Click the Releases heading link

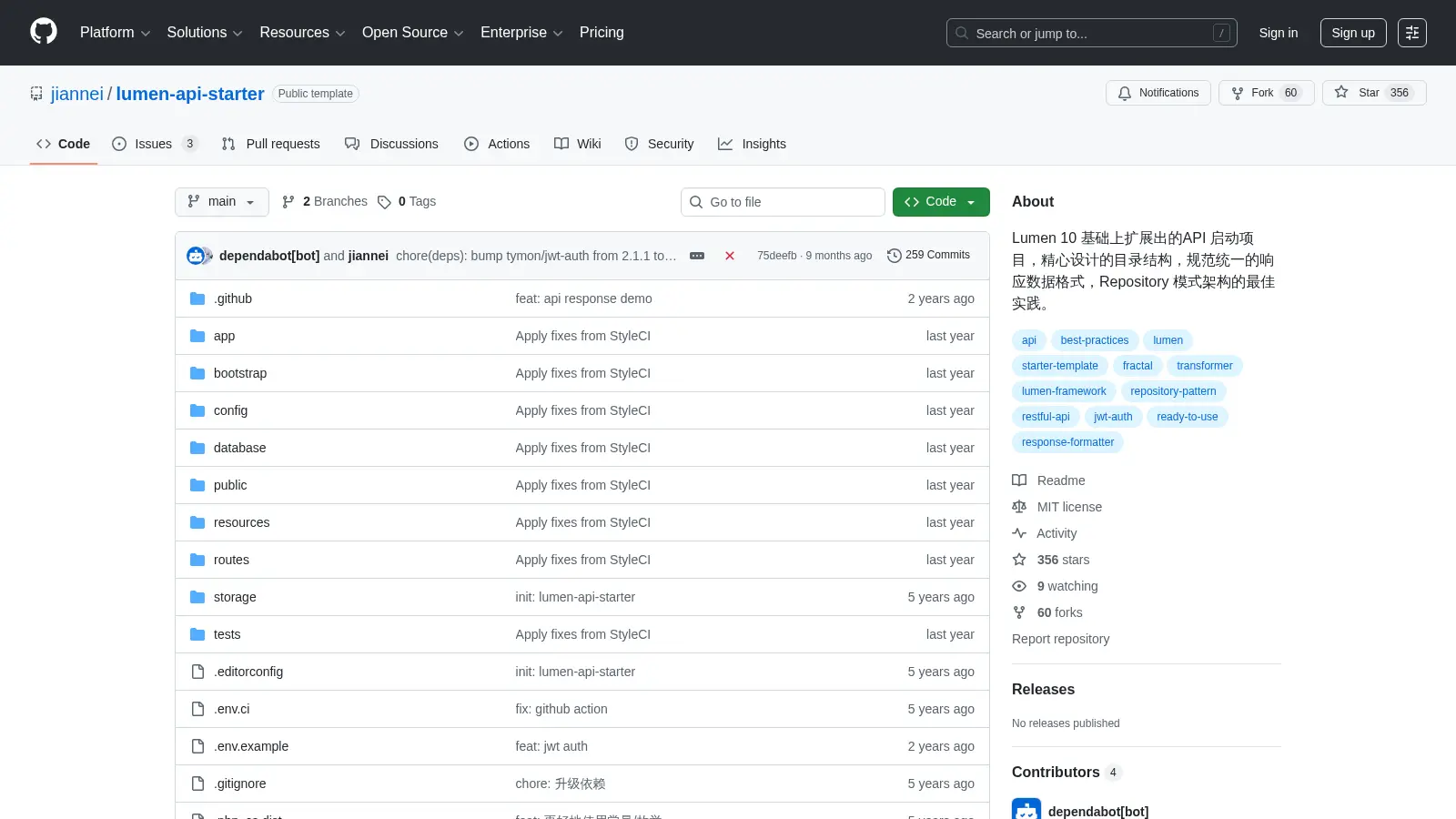[1043, 689]
